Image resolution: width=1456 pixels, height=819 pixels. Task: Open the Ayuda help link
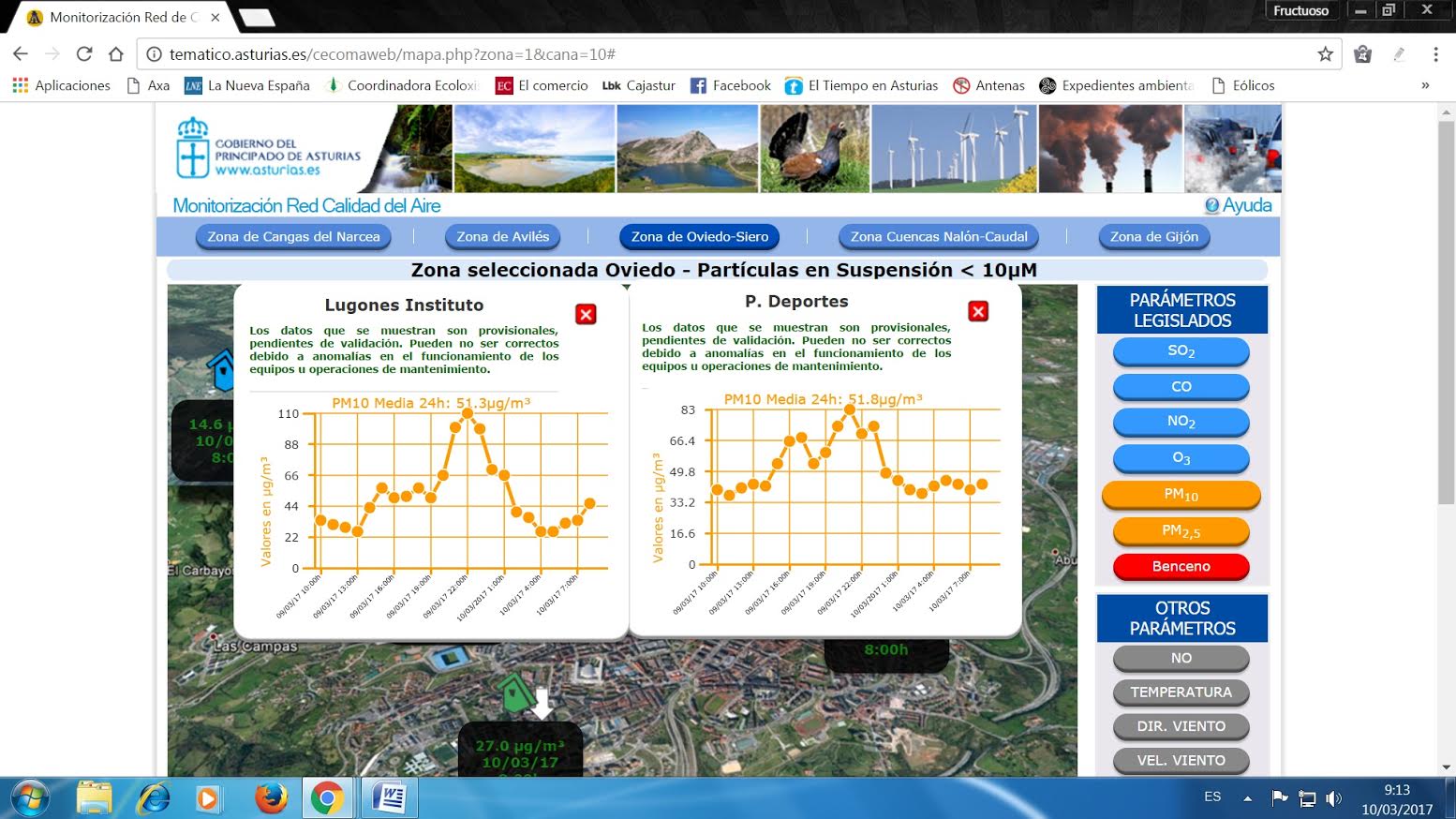pyautogui.click(x=1238, y=205)
